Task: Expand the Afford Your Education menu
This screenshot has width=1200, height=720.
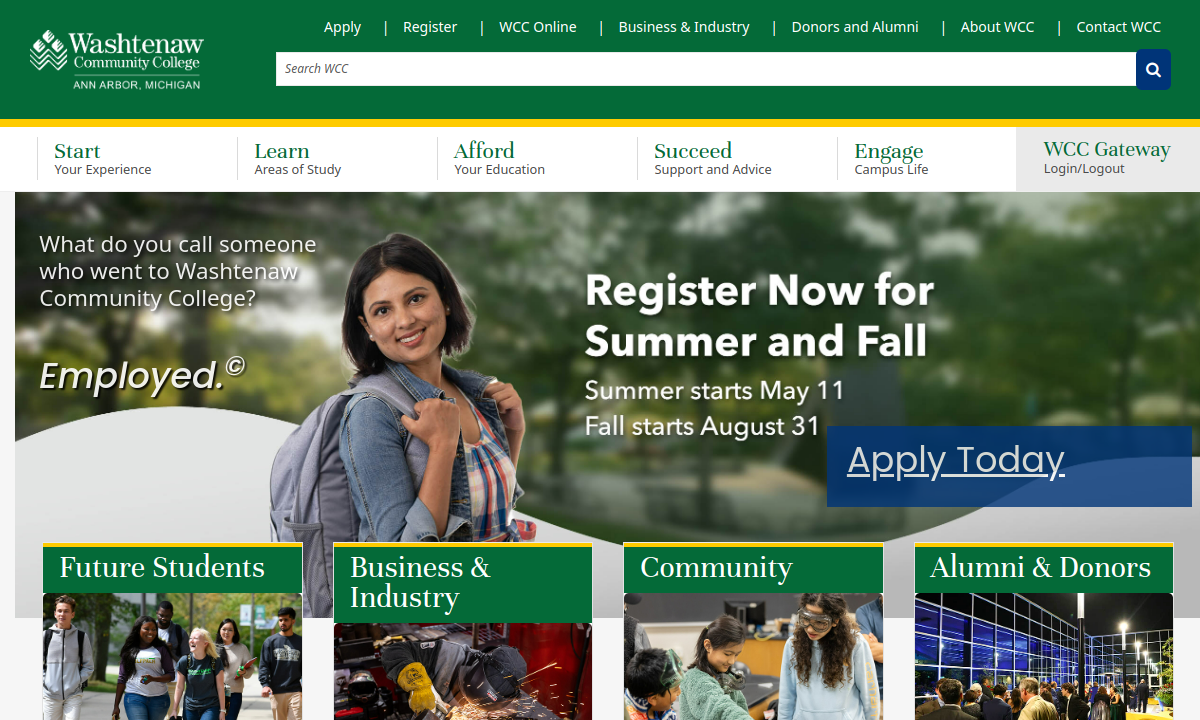Action: click(499, 159)
